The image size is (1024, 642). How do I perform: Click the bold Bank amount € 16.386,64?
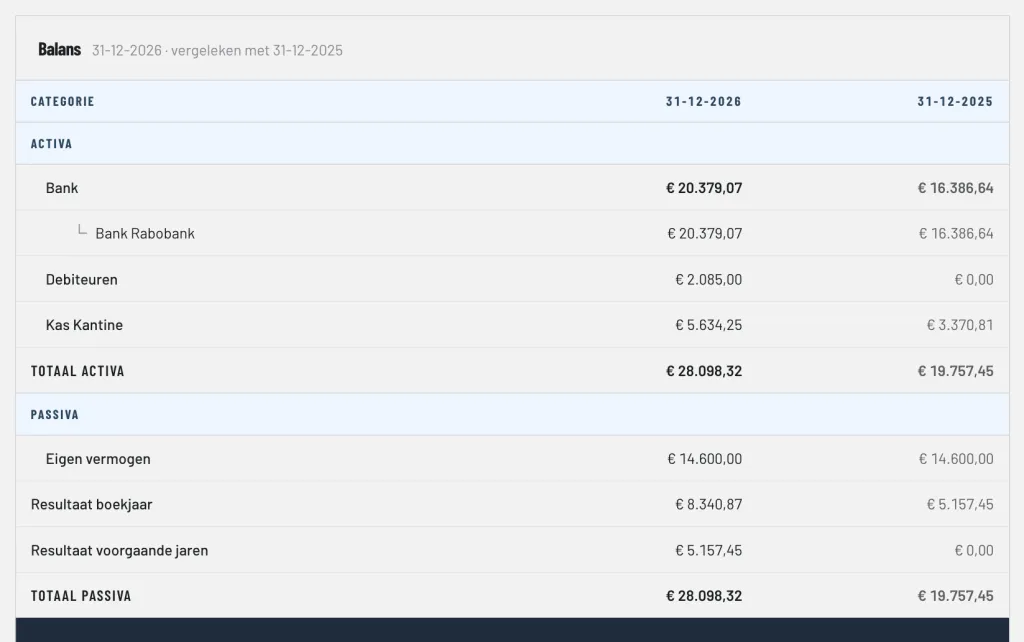click(955, 188)
